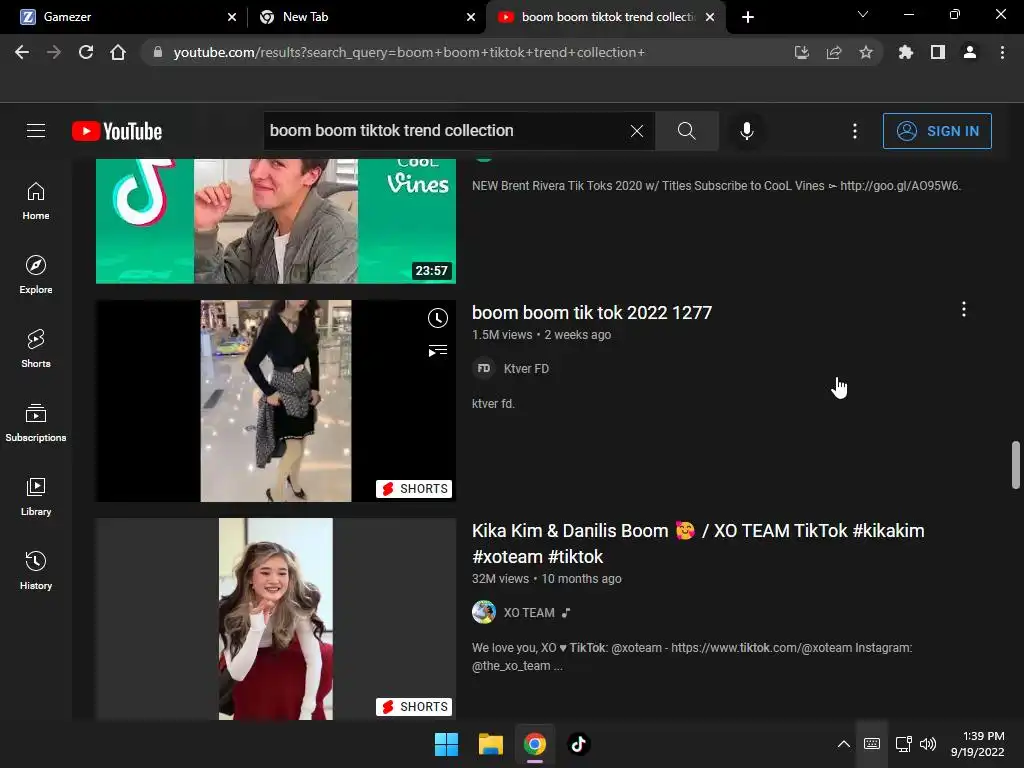Screen dimensions: 1024x768
Task: Open Kika Kim & Danilis Boom video title
Action: (698, 543)
